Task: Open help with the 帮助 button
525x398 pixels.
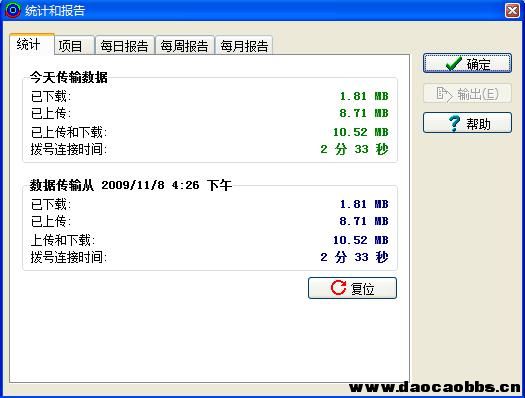Action: 467,123
